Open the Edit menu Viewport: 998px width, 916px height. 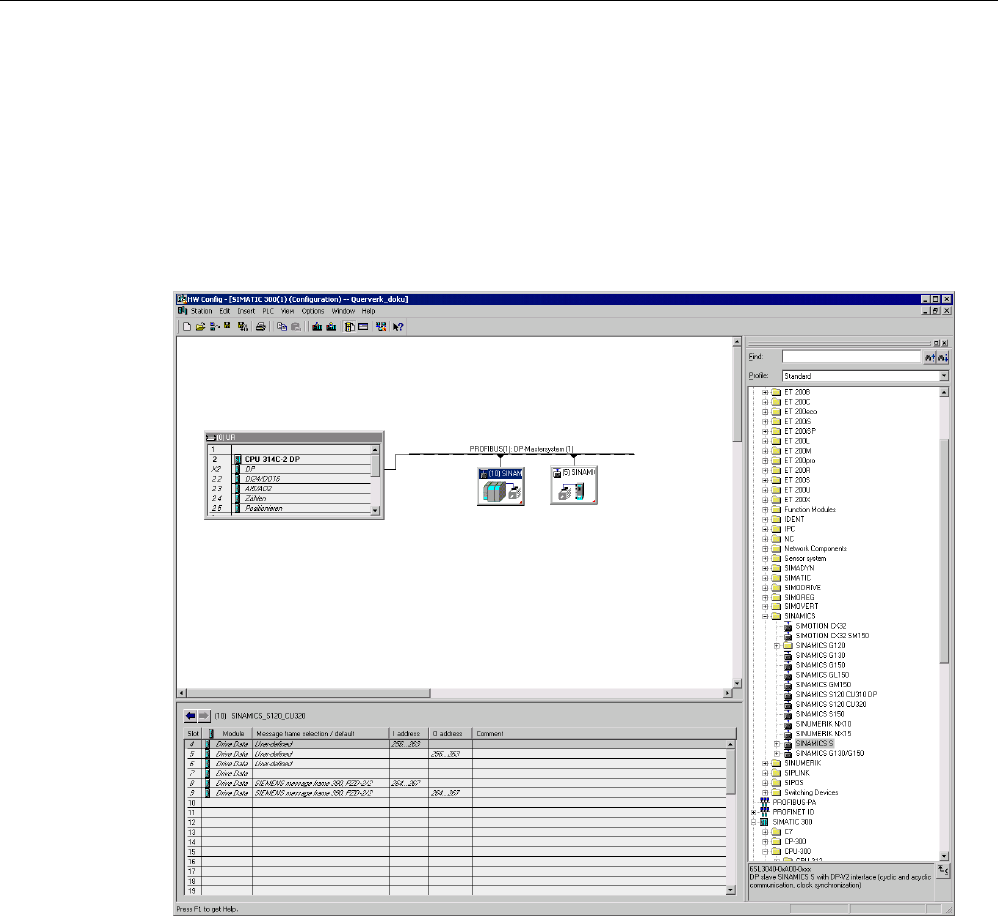click(225, 311)
